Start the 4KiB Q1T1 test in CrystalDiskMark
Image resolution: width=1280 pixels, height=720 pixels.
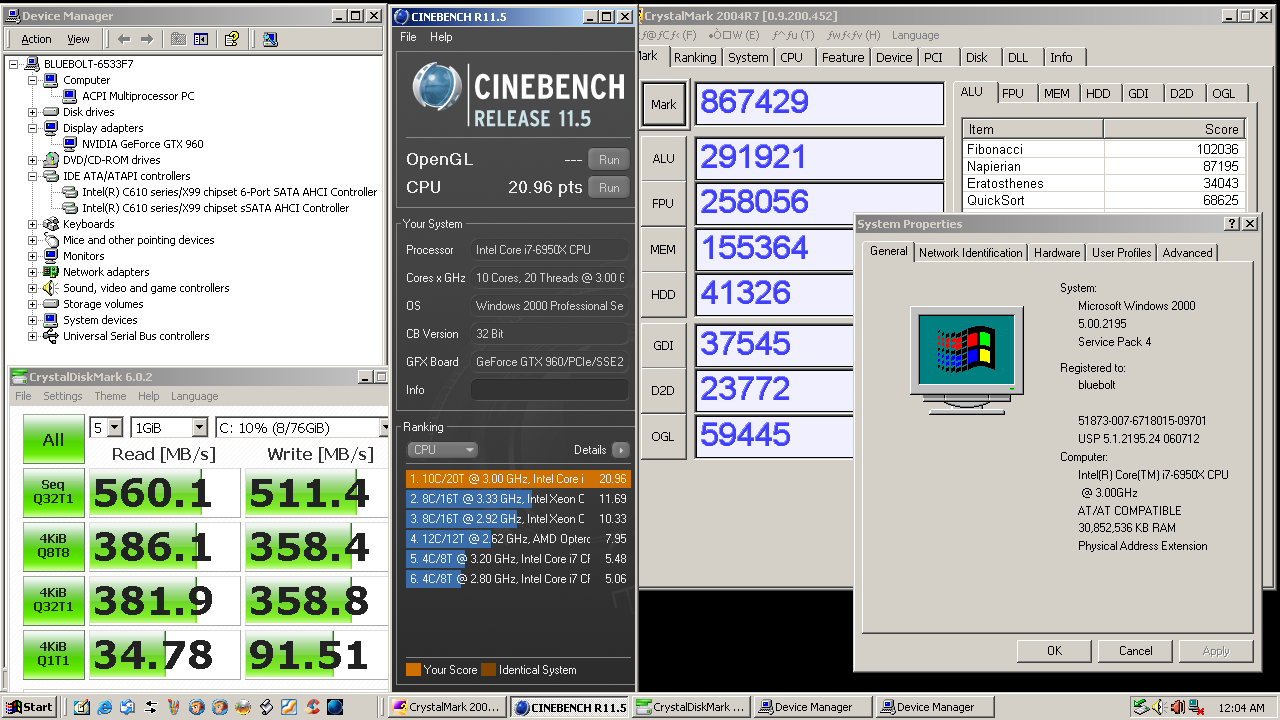coord(53,654)
